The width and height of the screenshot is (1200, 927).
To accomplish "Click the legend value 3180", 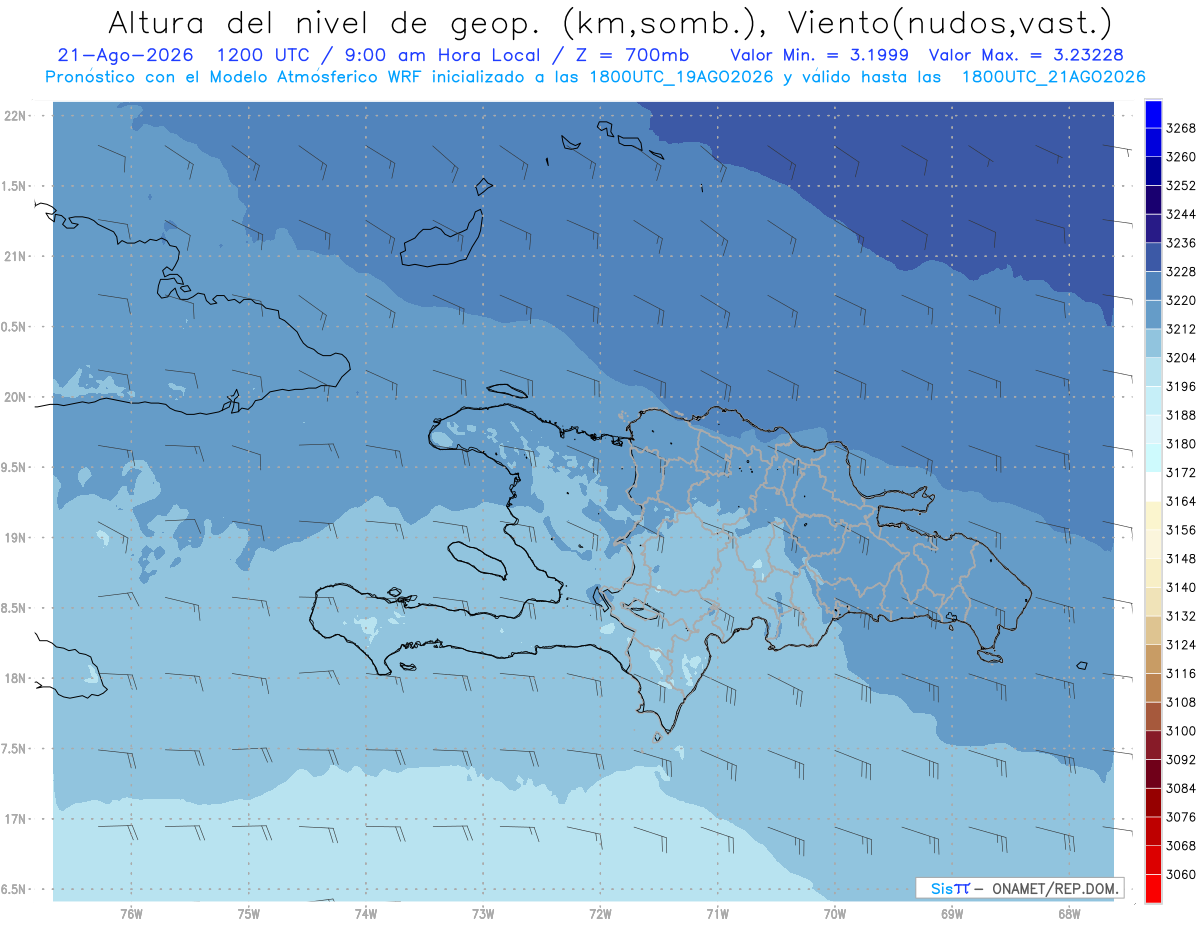I will tap(1181, 444).
